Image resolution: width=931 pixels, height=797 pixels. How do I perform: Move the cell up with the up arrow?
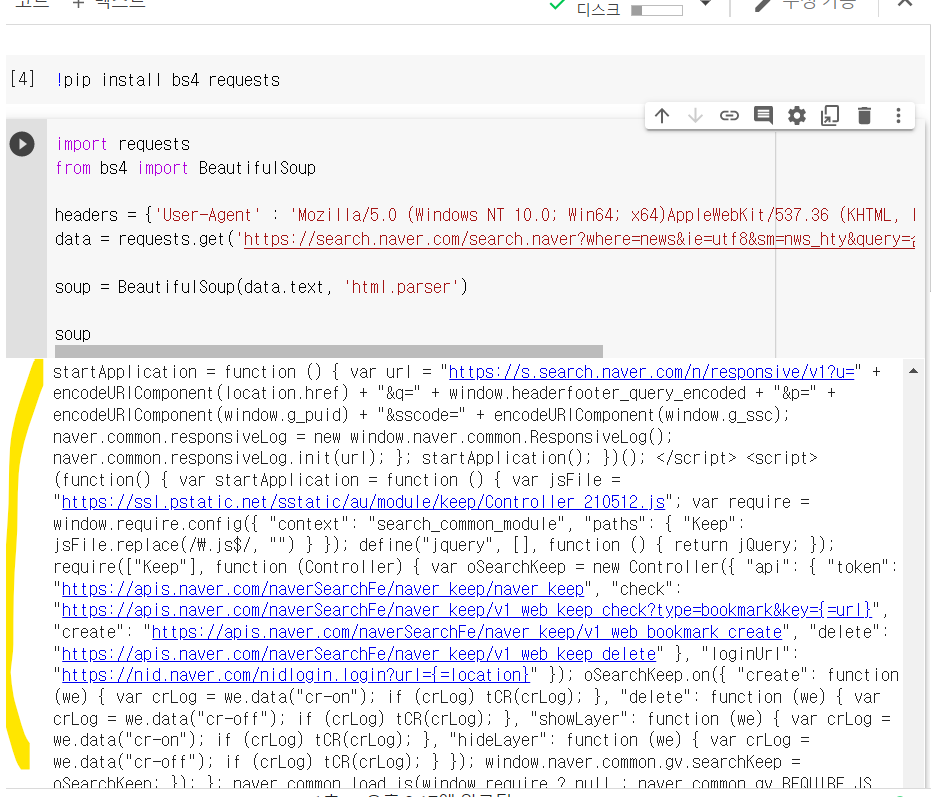point(662,115)
